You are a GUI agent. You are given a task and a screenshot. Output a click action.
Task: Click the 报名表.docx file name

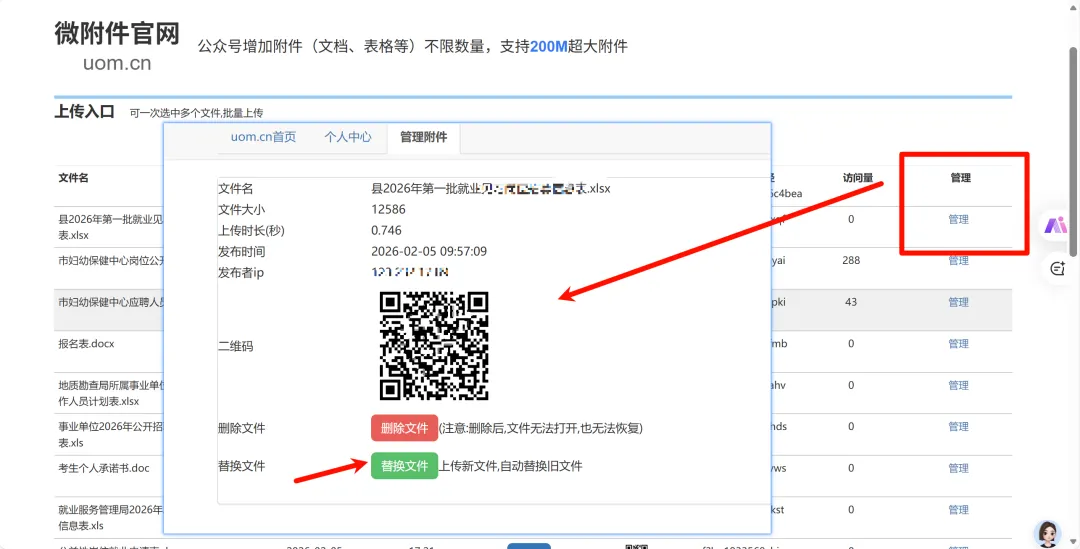coord(86,343)
